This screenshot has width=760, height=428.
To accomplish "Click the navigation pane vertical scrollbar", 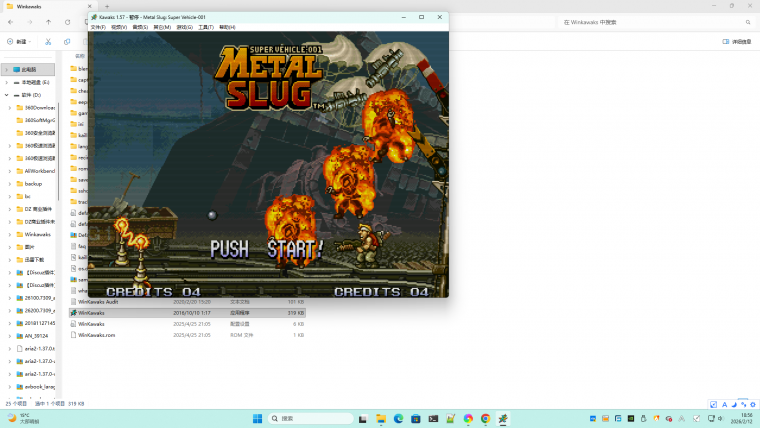I will (59, 150).
